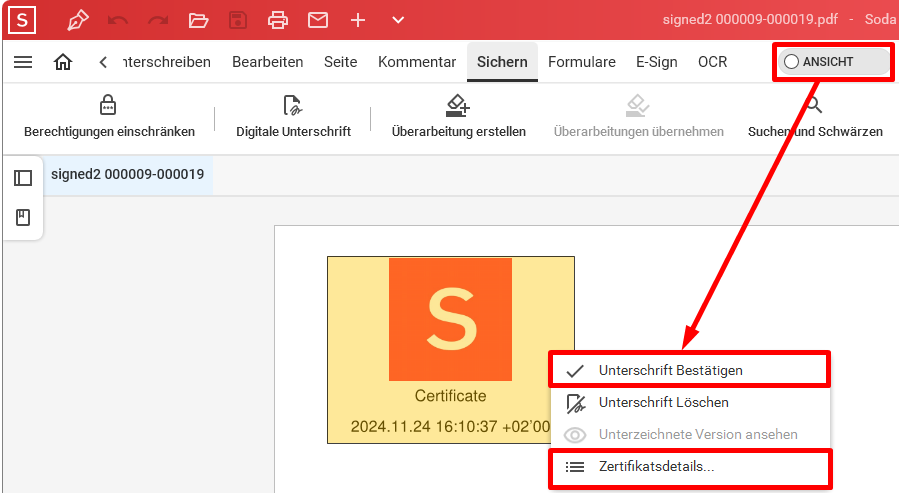Send the document by email

click(318, 21)
